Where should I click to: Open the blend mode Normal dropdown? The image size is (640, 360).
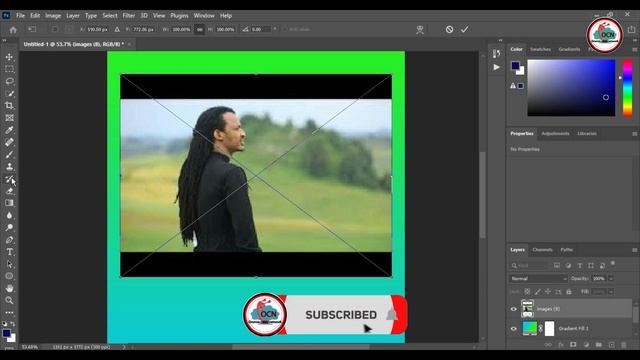coord(538,278)
